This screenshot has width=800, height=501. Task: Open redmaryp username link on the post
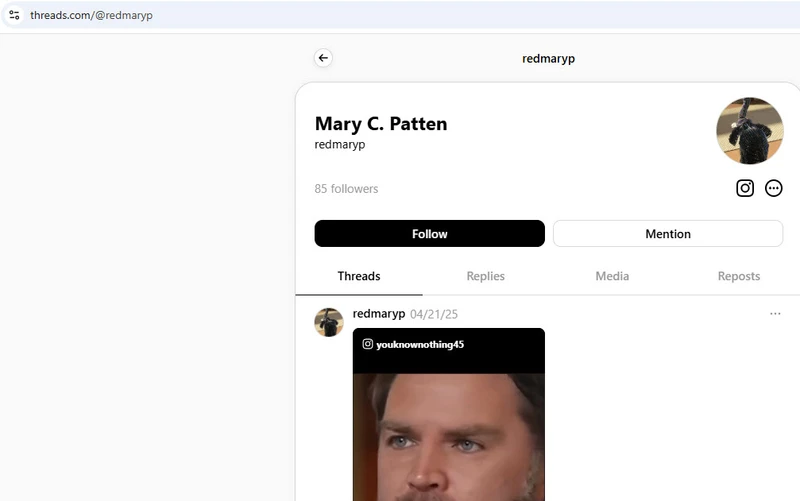click(x=379, y=314)
